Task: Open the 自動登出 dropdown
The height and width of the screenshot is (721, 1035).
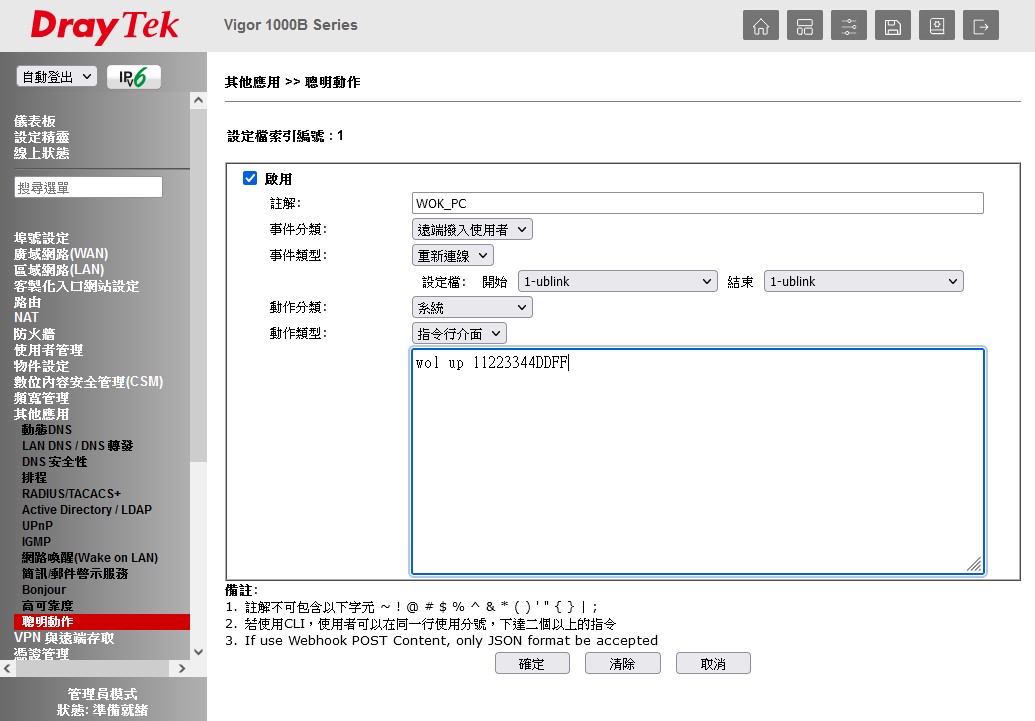Action: coord(56,77)
